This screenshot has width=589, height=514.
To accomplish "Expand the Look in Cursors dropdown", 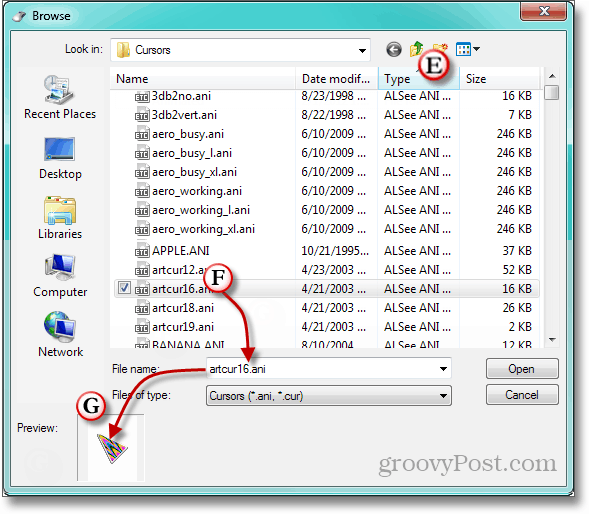I will (362, 50).
